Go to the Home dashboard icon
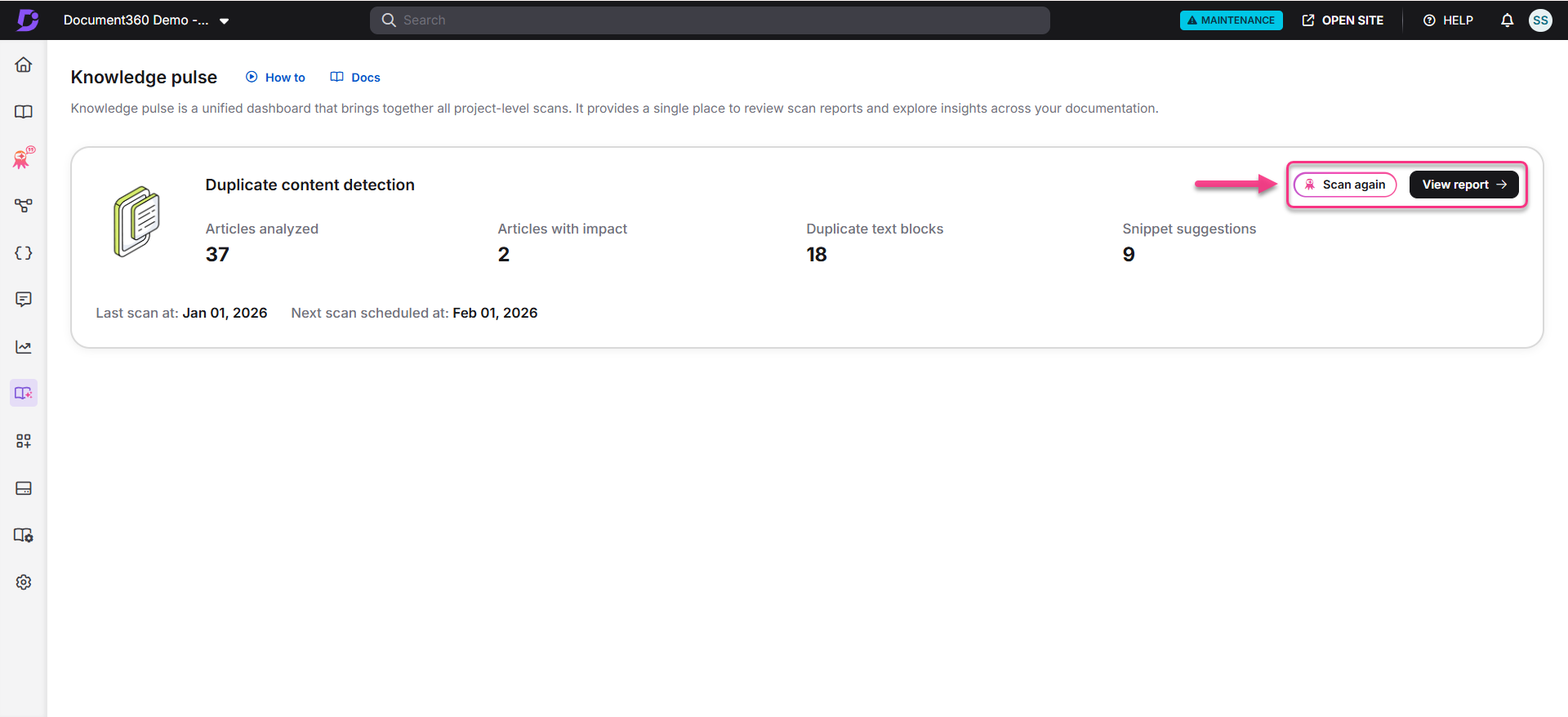 coord(24,65)
